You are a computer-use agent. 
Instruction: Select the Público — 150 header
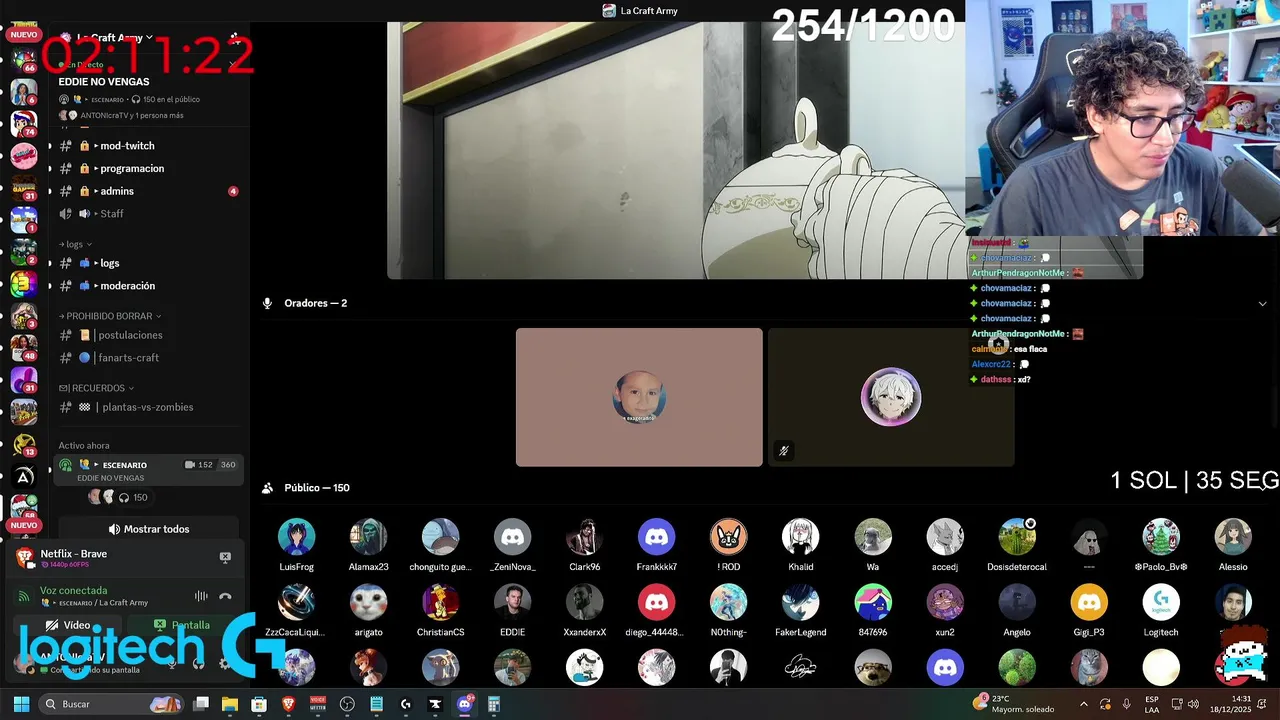point(317,488)
